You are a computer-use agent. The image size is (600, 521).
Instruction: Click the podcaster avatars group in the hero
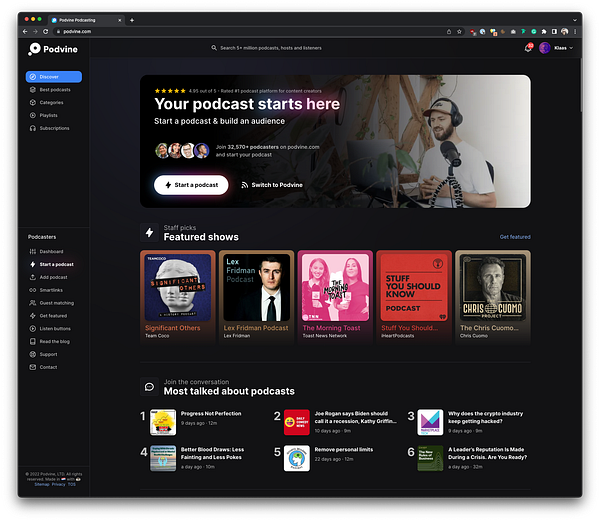click(183, 151)
